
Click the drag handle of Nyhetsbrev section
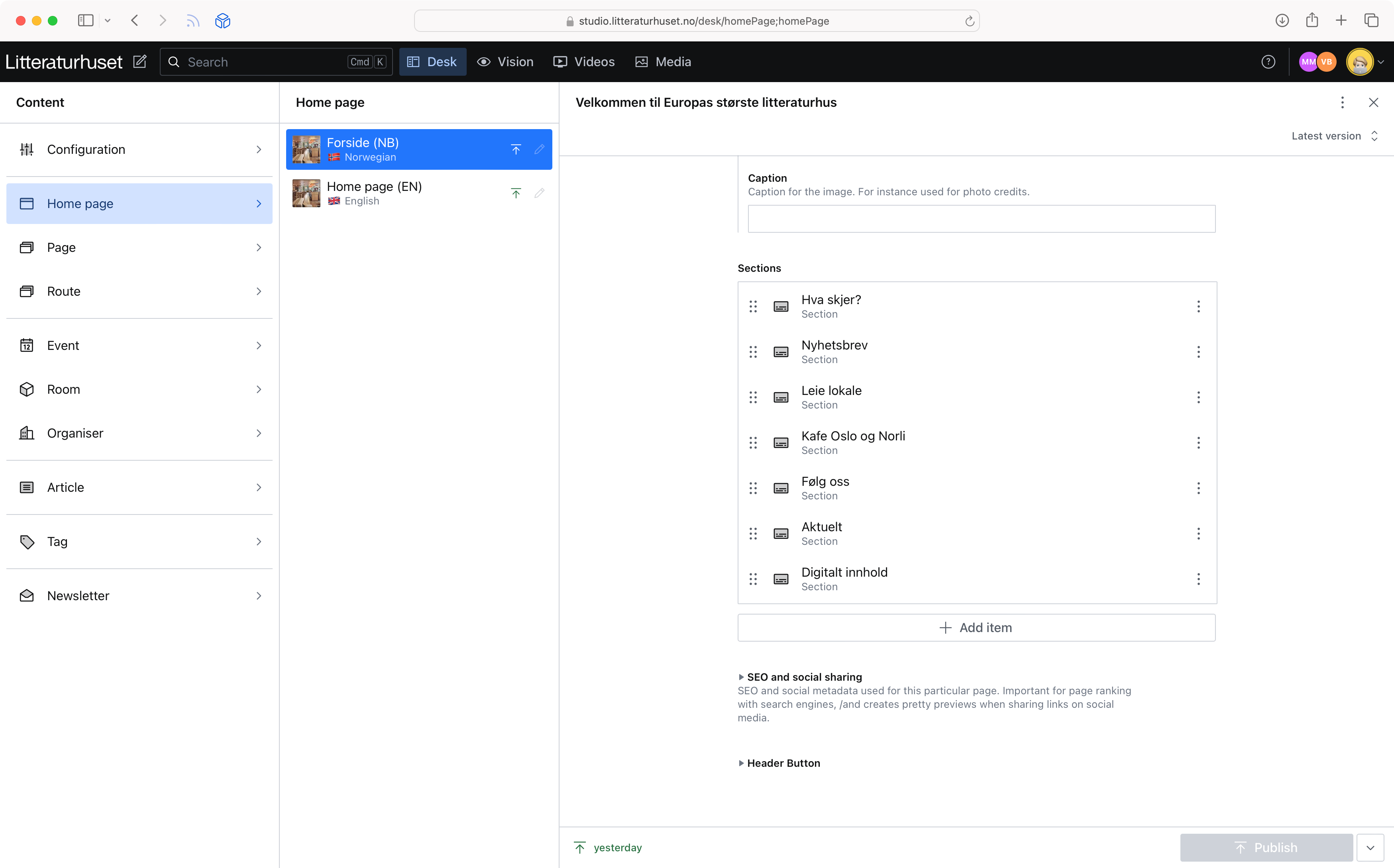pos(753,352)
